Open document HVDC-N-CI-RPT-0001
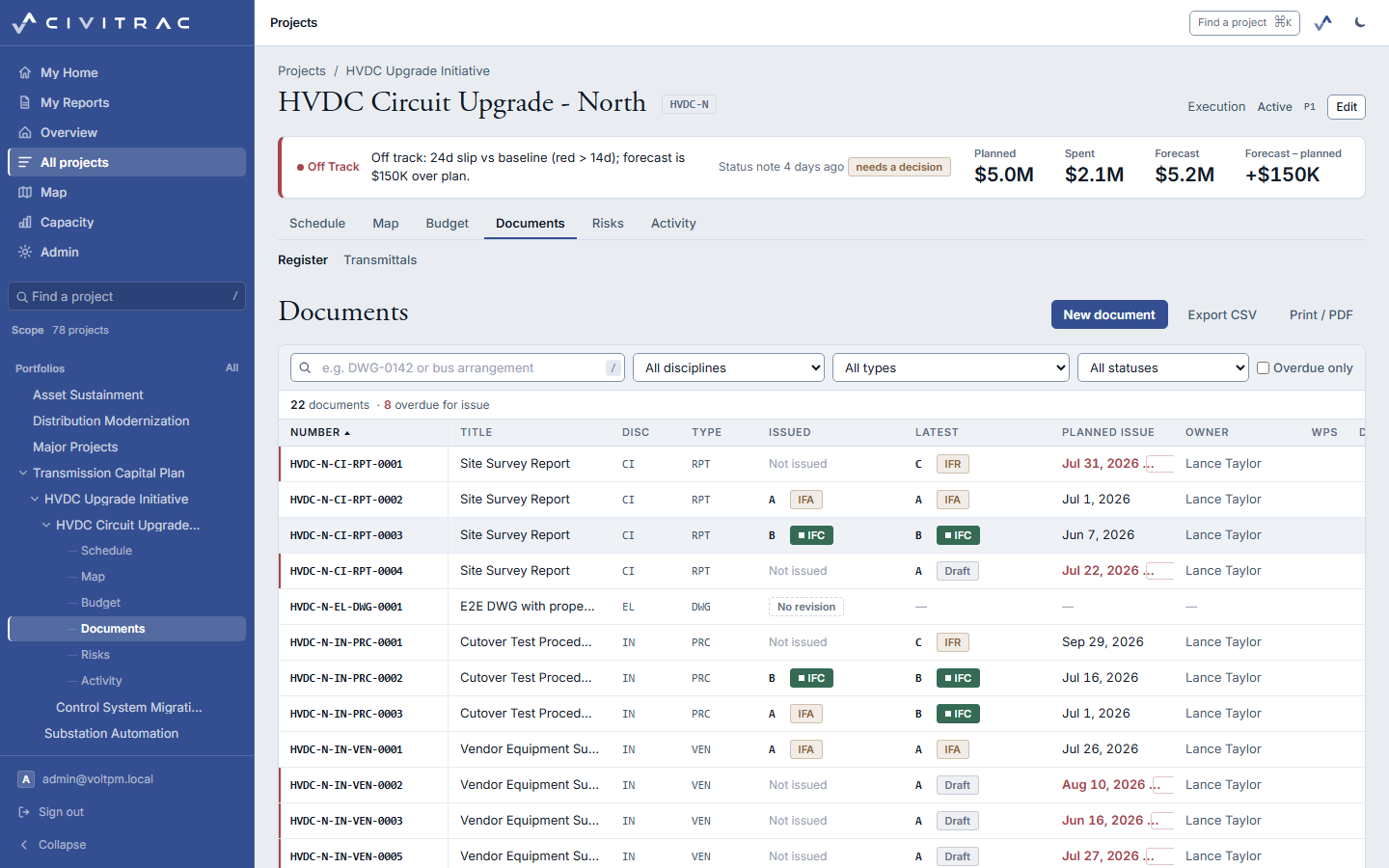The image size is (1389, 868). coord(346,464)
